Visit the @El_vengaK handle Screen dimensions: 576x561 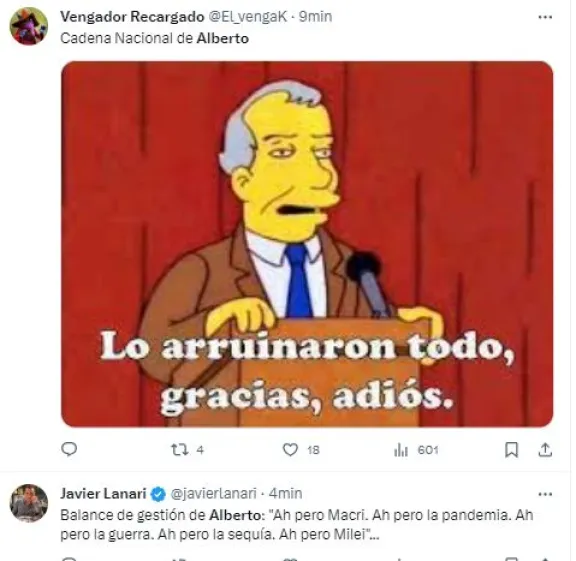248,17
